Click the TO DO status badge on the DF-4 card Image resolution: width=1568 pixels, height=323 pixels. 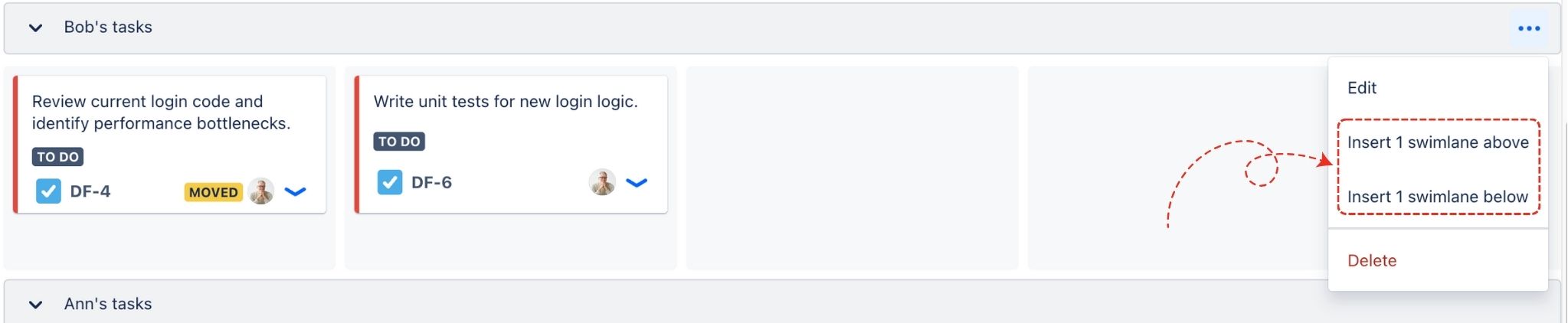[58, 157]
